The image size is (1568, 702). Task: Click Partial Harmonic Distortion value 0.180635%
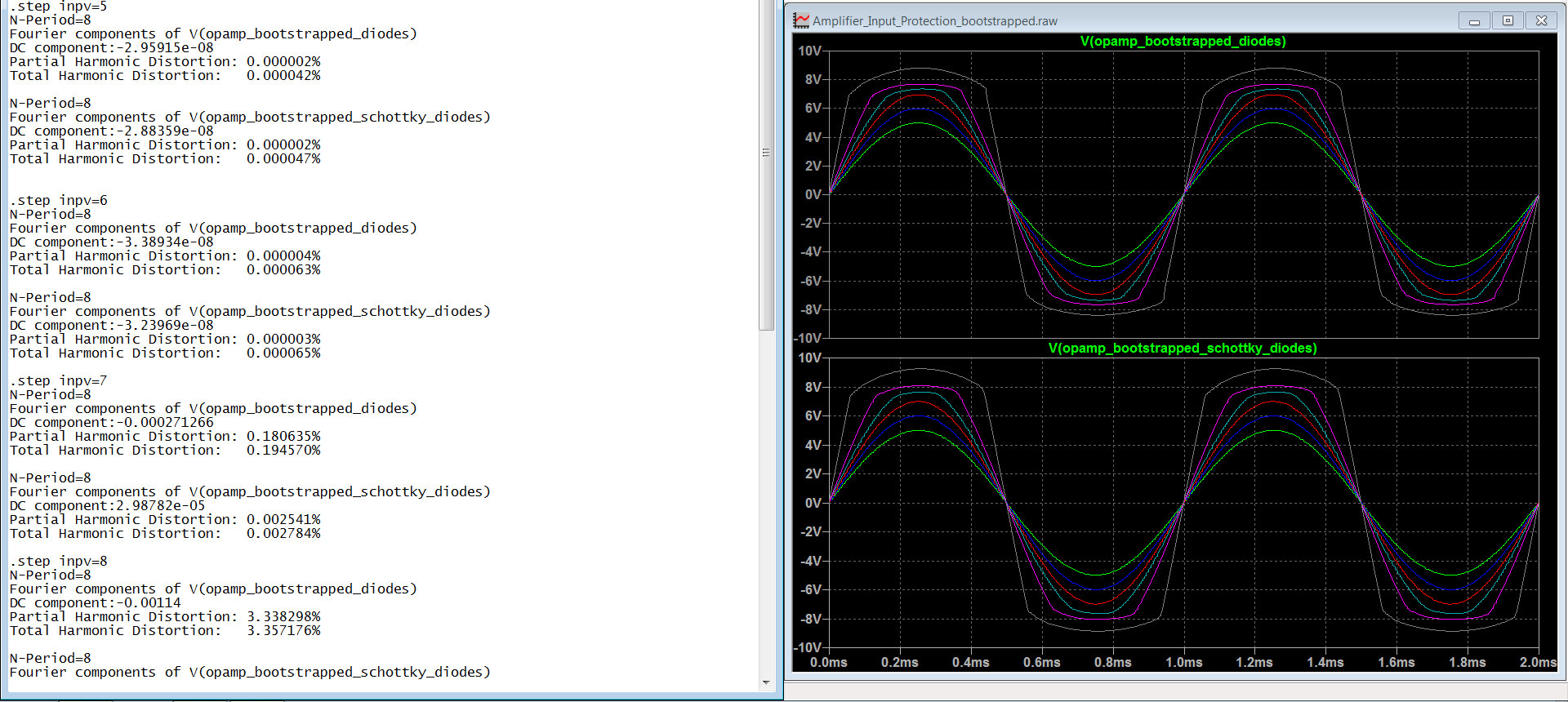283,436
